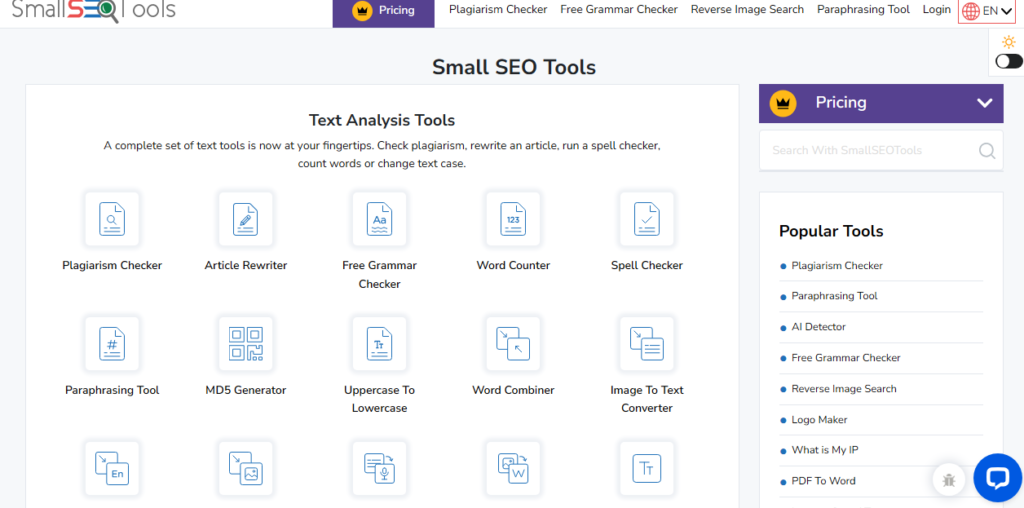1024x508 pixels.
Task: Click the third-row icon with a W document
Action: tap(513, 468)
